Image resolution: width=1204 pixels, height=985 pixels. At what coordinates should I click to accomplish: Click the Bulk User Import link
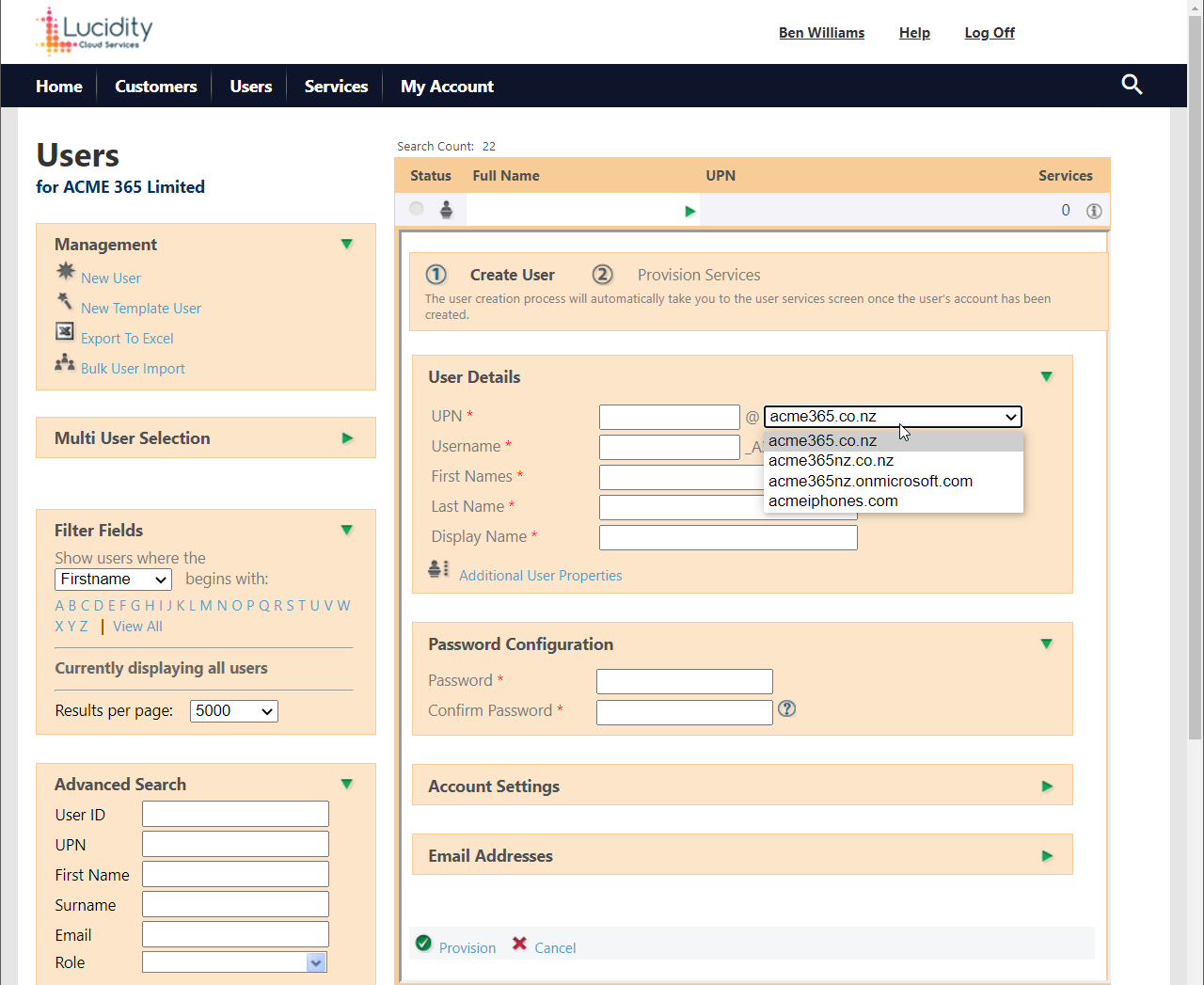(x=133, y=369)
